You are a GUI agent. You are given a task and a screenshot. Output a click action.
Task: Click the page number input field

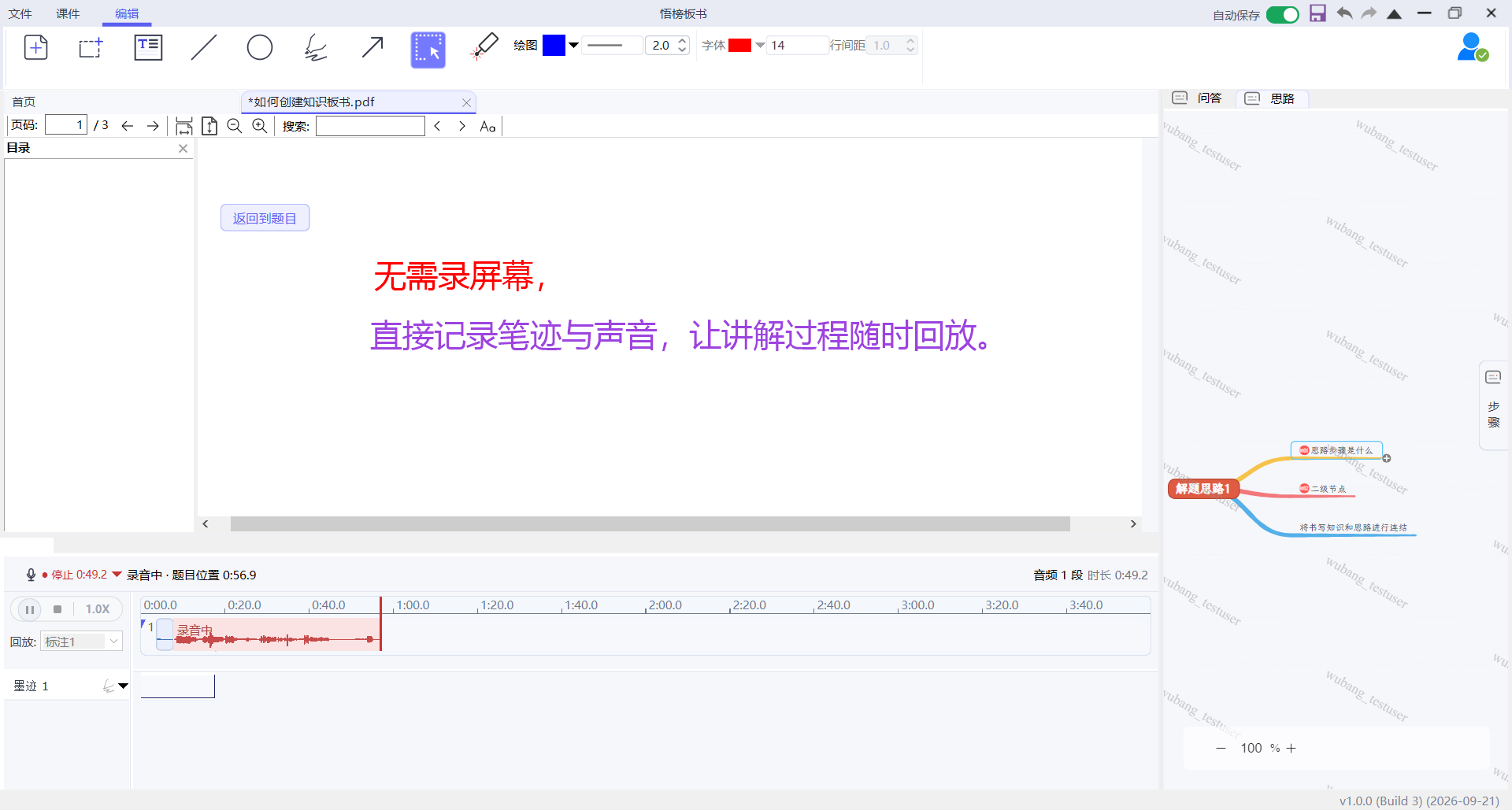coord(65,125)
